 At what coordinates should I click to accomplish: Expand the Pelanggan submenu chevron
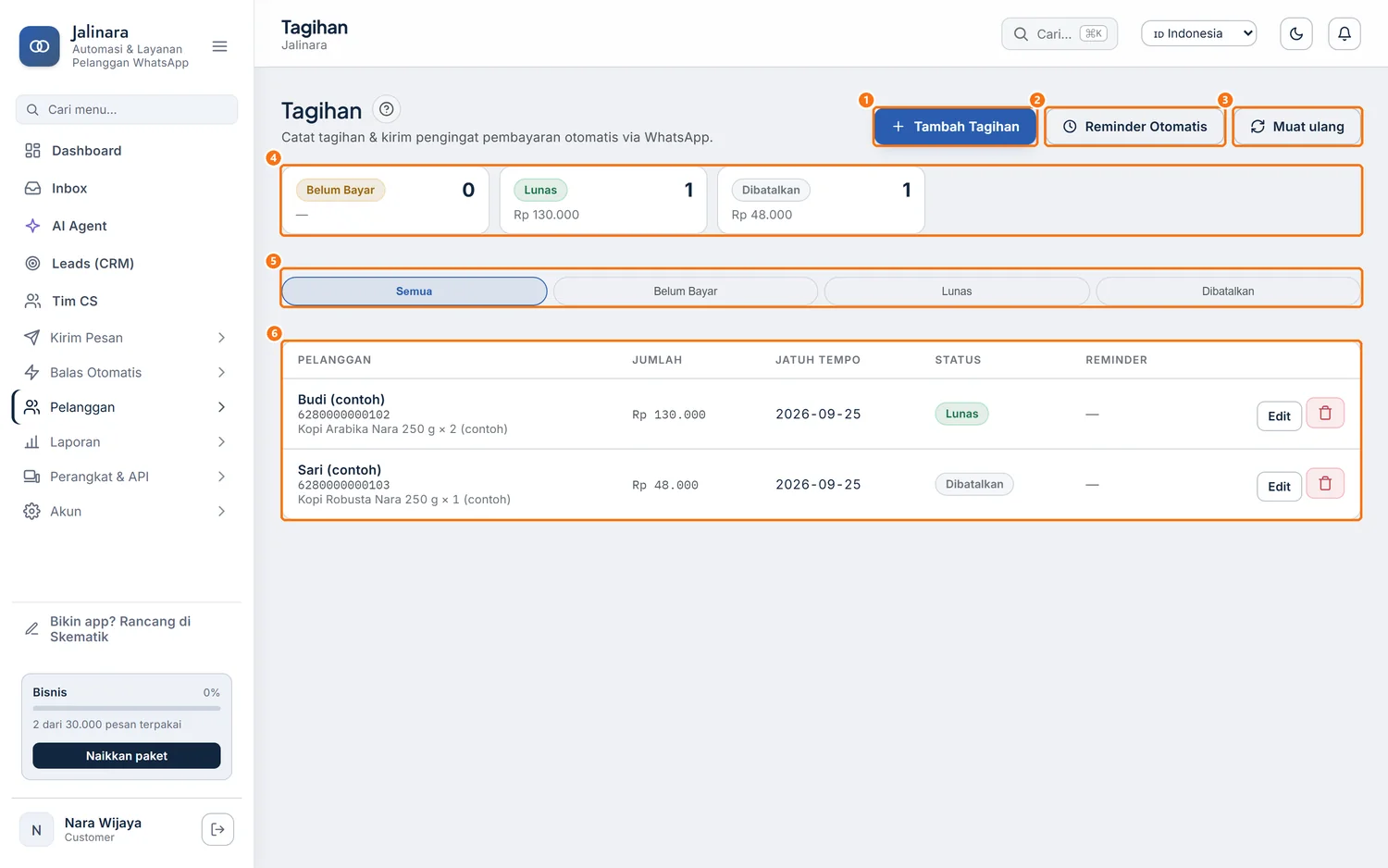(221, 407)
